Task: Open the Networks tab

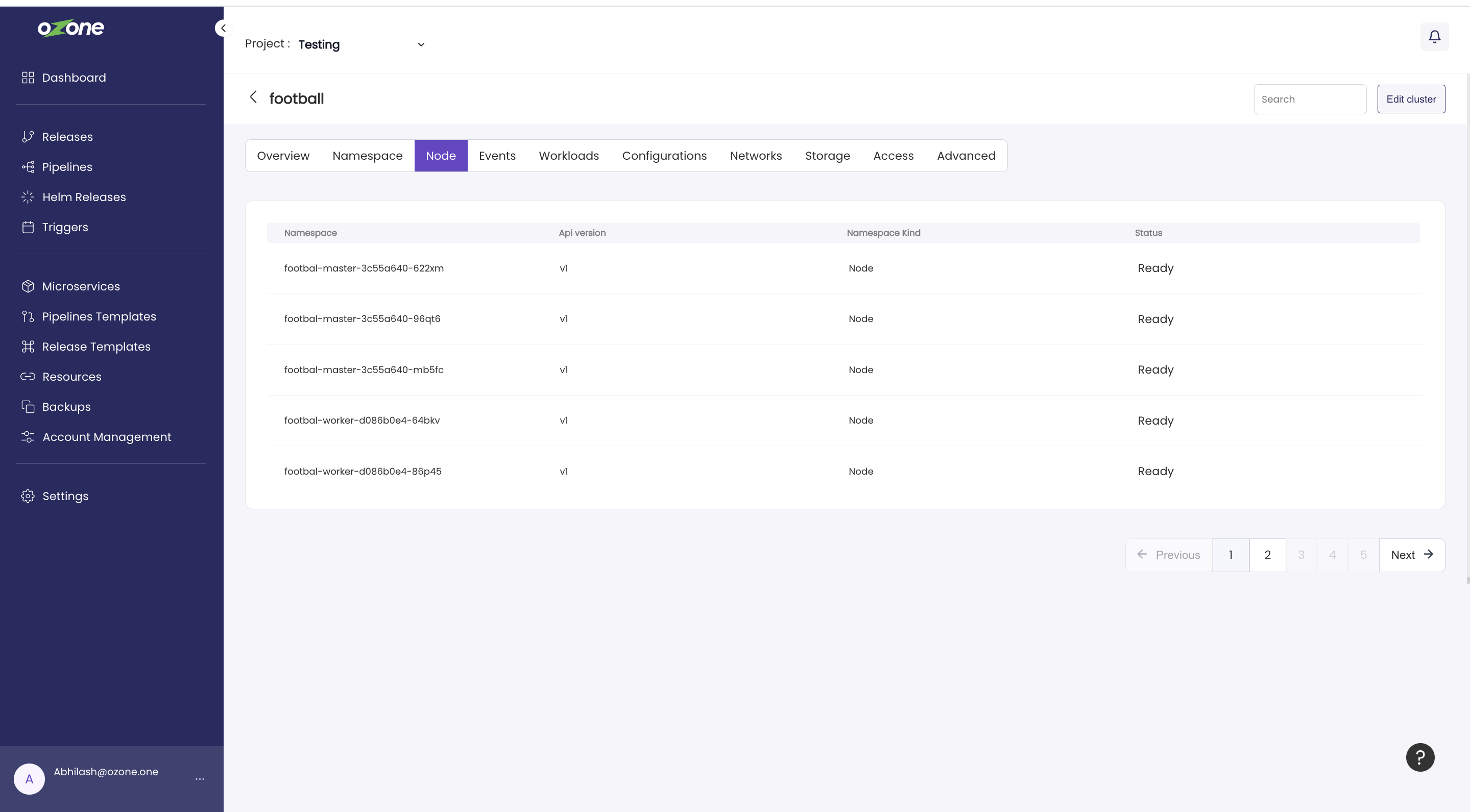Action: point(756,156)
